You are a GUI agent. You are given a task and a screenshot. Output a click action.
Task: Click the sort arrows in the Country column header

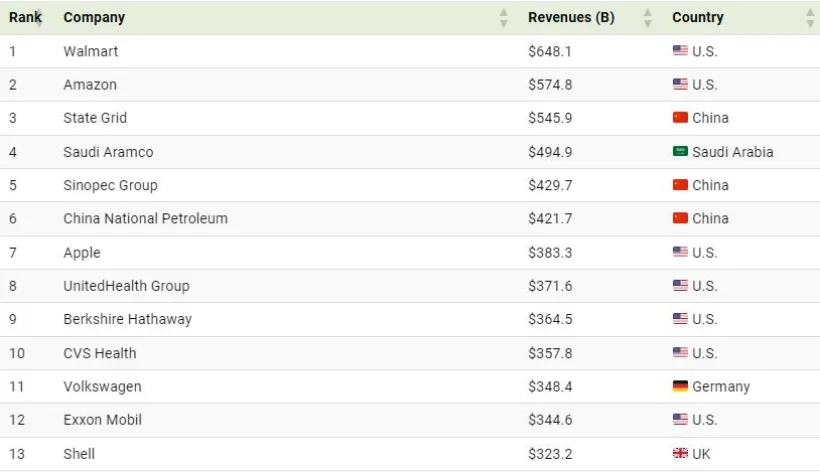(809, 18)
